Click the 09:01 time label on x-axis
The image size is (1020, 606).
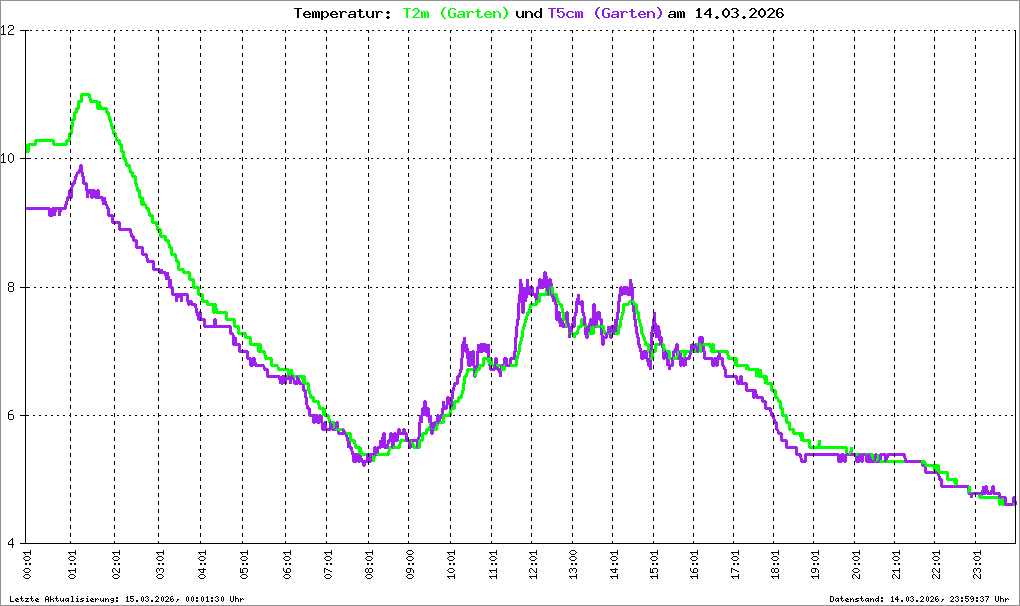click(410, 563)
